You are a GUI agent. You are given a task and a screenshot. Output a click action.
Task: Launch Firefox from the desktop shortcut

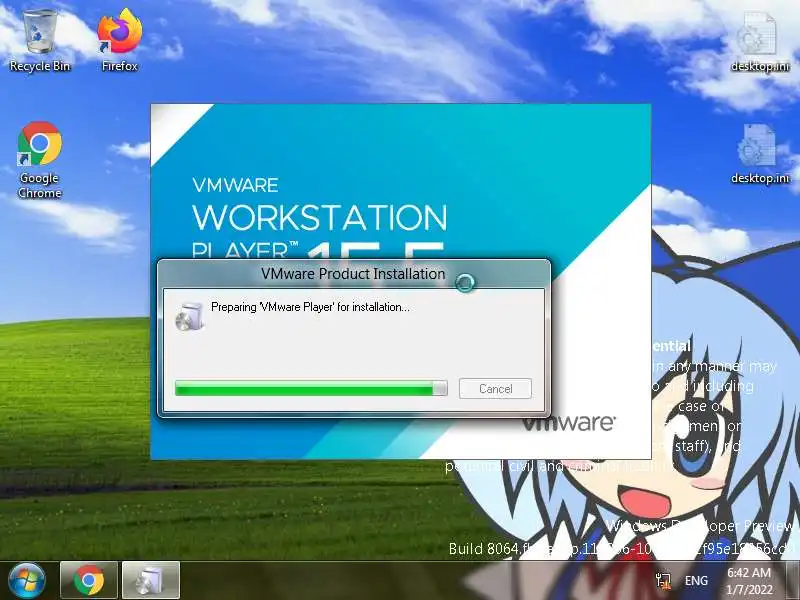tap(120, 41)
